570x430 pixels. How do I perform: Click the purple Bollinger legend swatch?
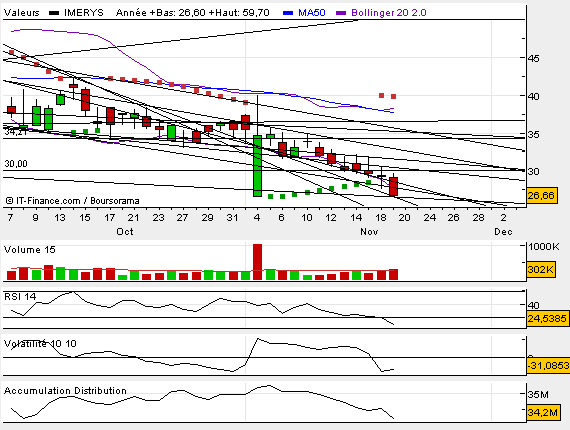click(x=341, y=13)
